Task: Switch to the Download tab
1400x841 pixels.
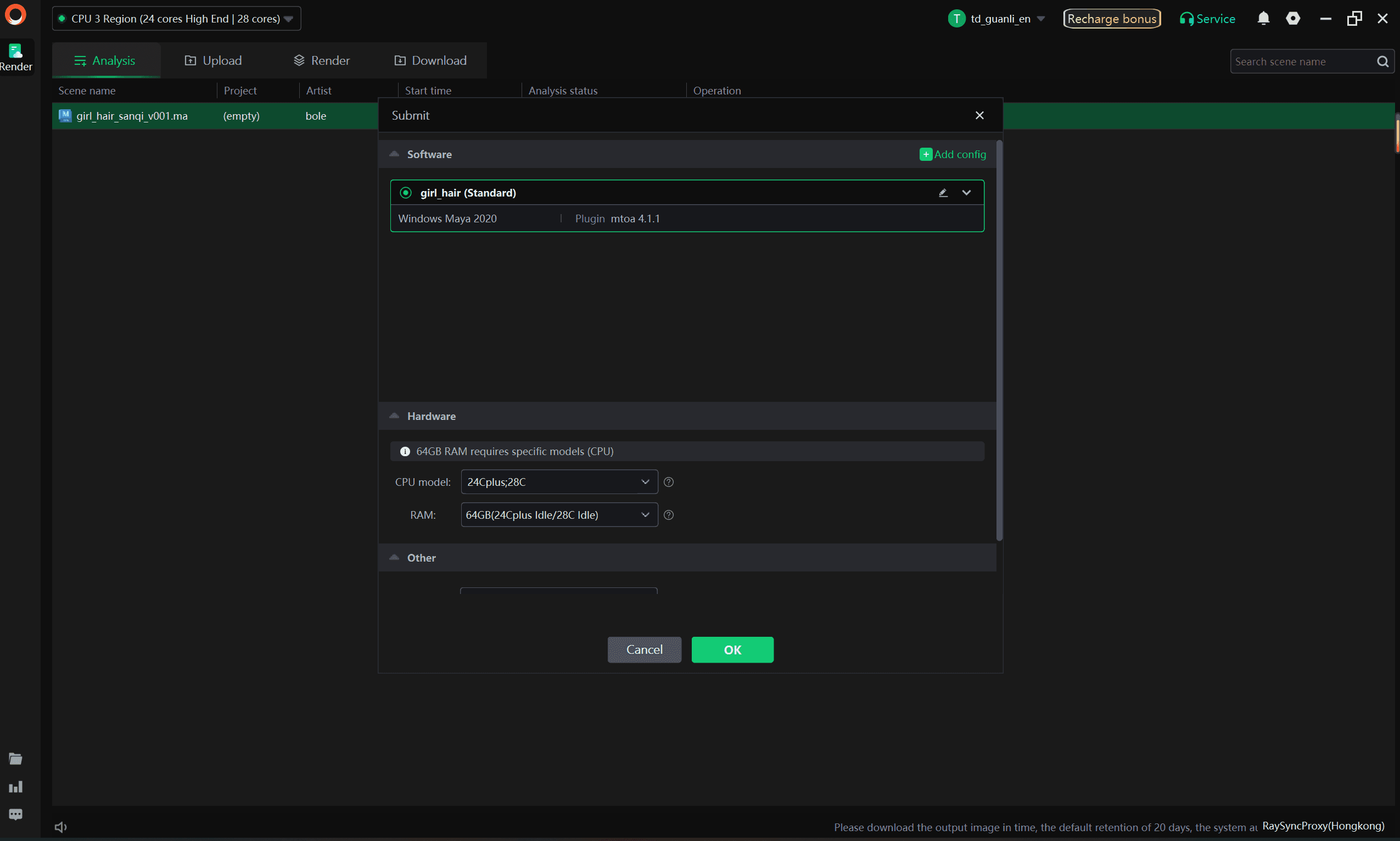Action: tap(430, 60)
